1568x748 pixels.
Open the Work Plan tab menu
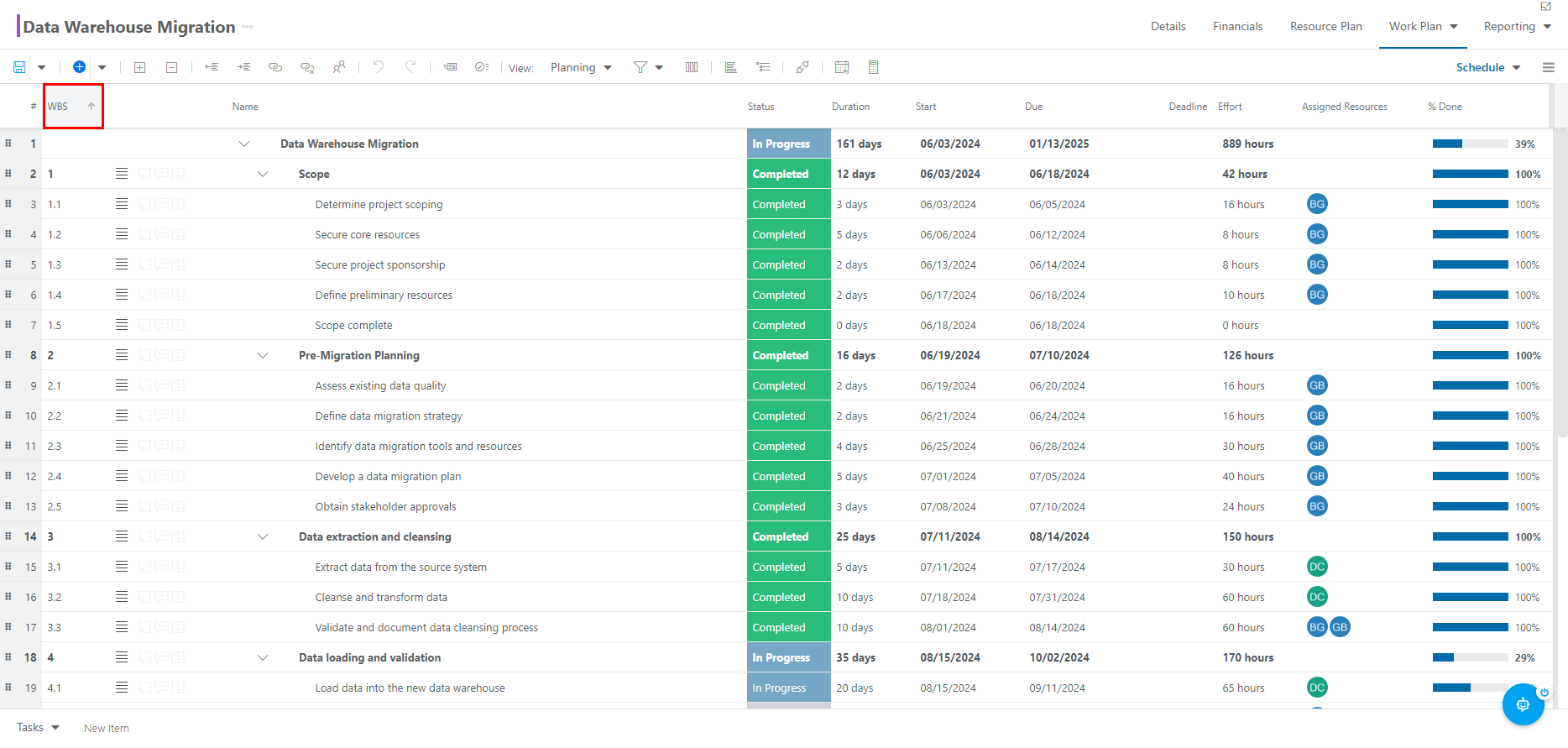[x=1423, y=27]
